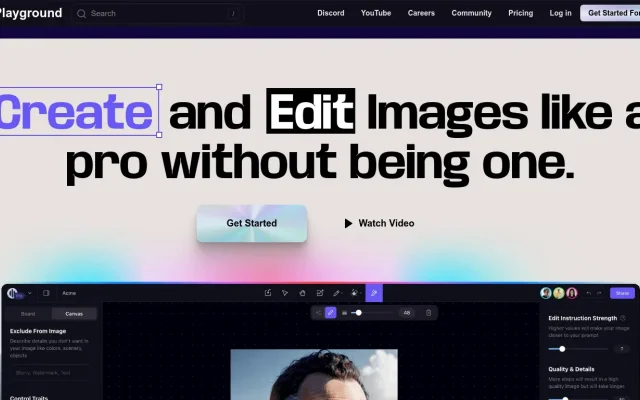Click Log in
Image resolution: width=640 pixels, height=400 pixels.
[x=560, y=13]
